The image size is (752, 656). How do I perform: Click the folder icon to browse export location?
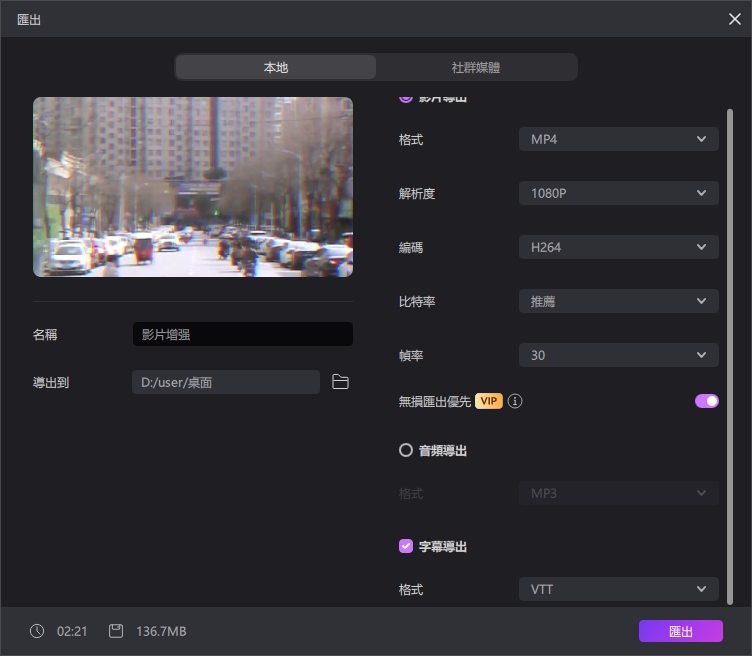[x=340, y=382]
